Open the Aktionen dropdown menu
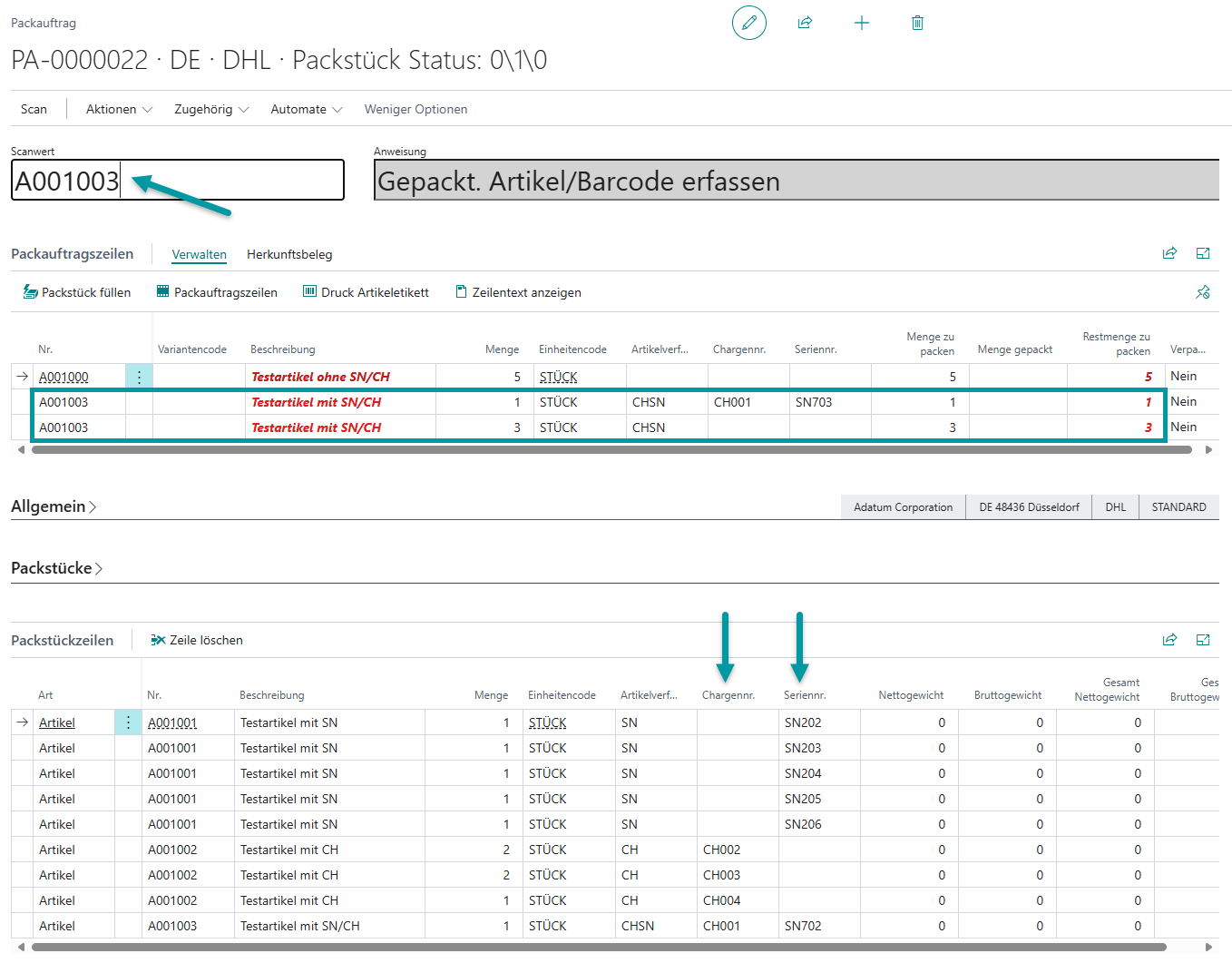 click(119, 109)
